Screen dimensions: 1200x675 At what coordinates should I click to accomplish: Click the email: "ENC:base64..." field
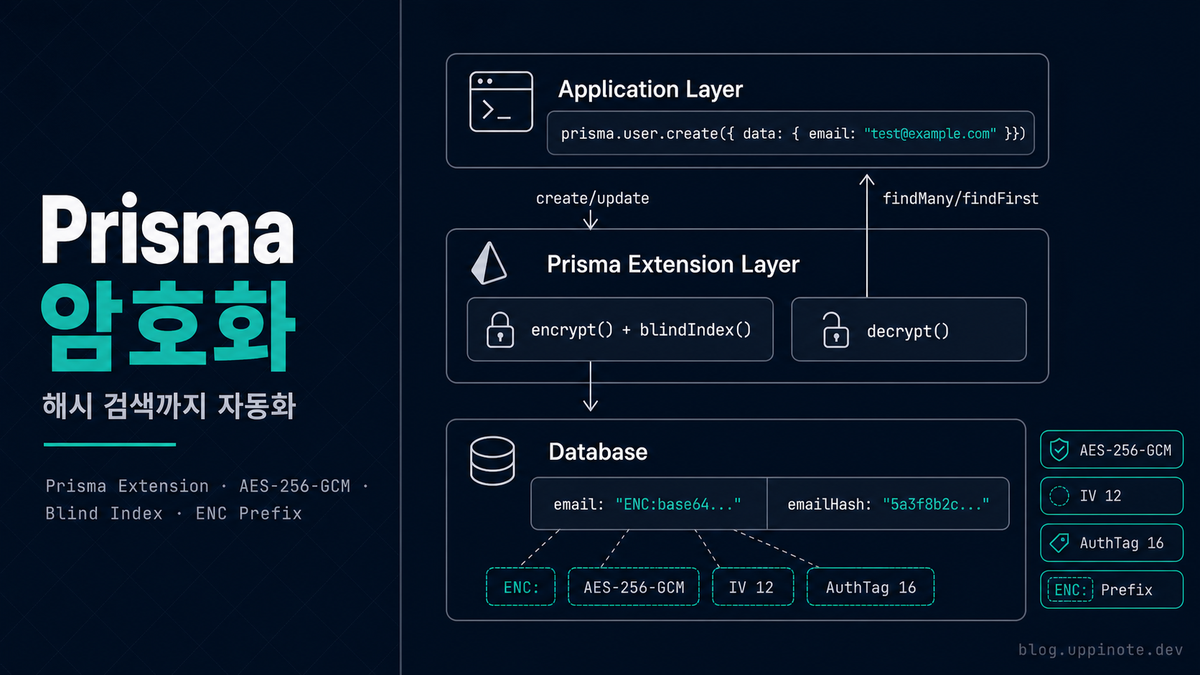click(649, 503)
